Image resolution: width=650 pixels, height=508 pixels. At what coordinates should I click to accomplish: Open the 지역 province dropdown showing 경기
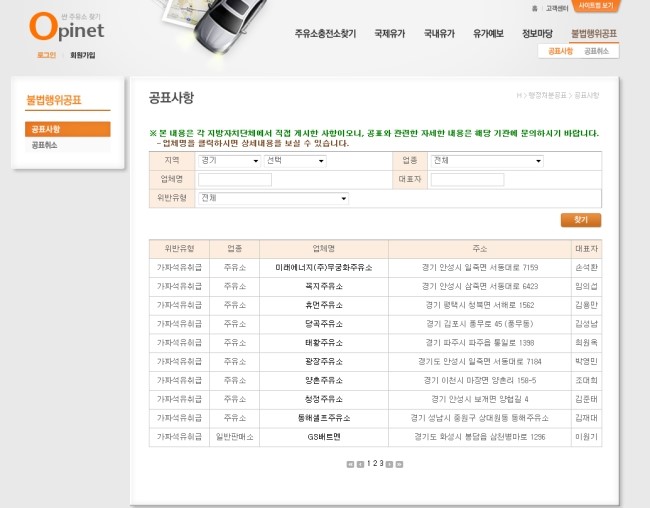point(230,161)
